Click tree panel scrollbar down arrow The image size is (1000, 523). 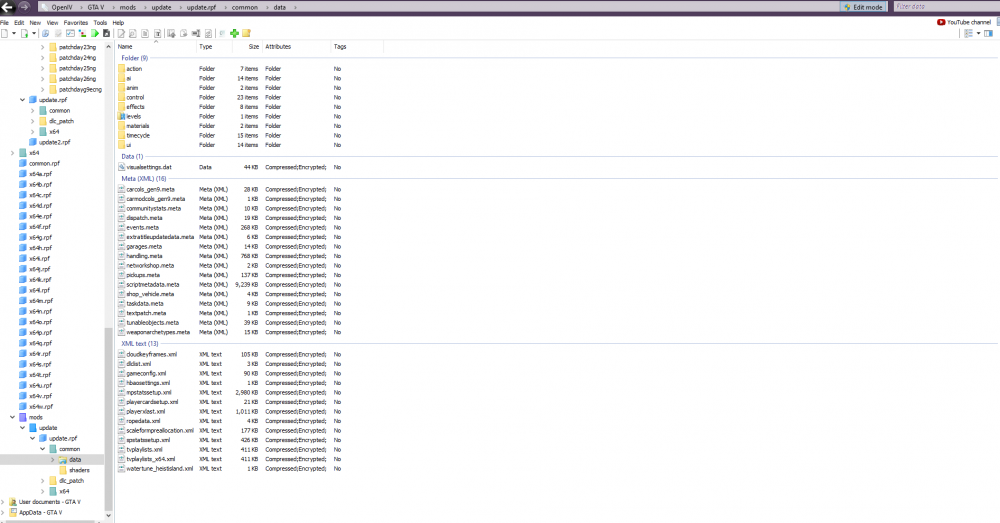coord(108,515)
